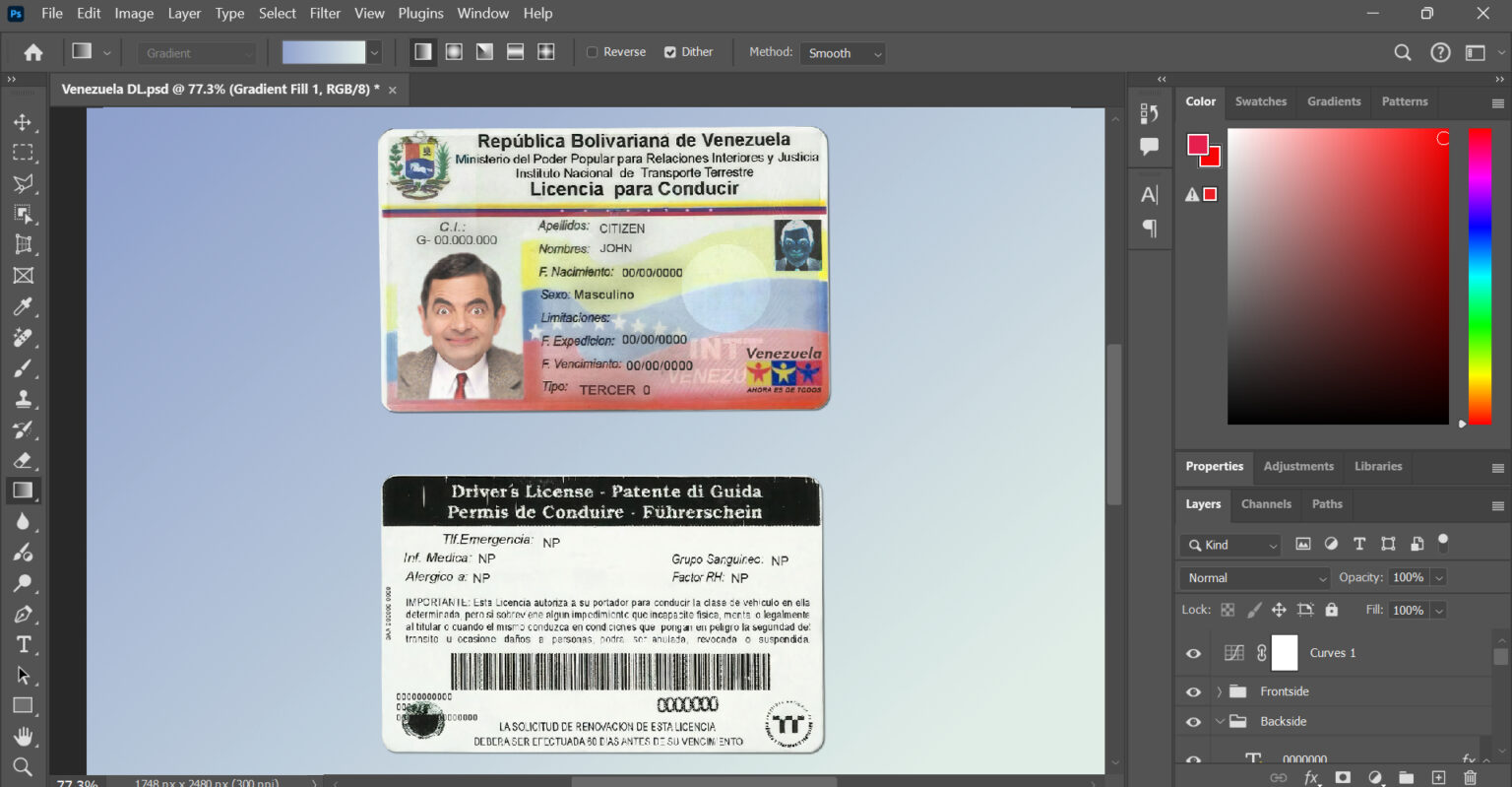Select the Brush tool
This screenshot has height=787, width=1512.
[23, 367]
